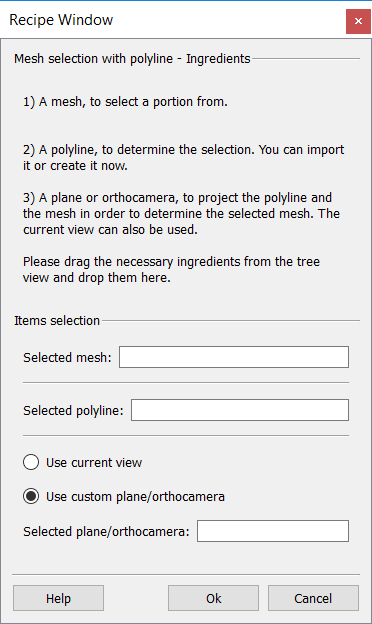Click inside the Selected mesh field
The width and height of the screenshot is (372, 624).
coord(234,357)
